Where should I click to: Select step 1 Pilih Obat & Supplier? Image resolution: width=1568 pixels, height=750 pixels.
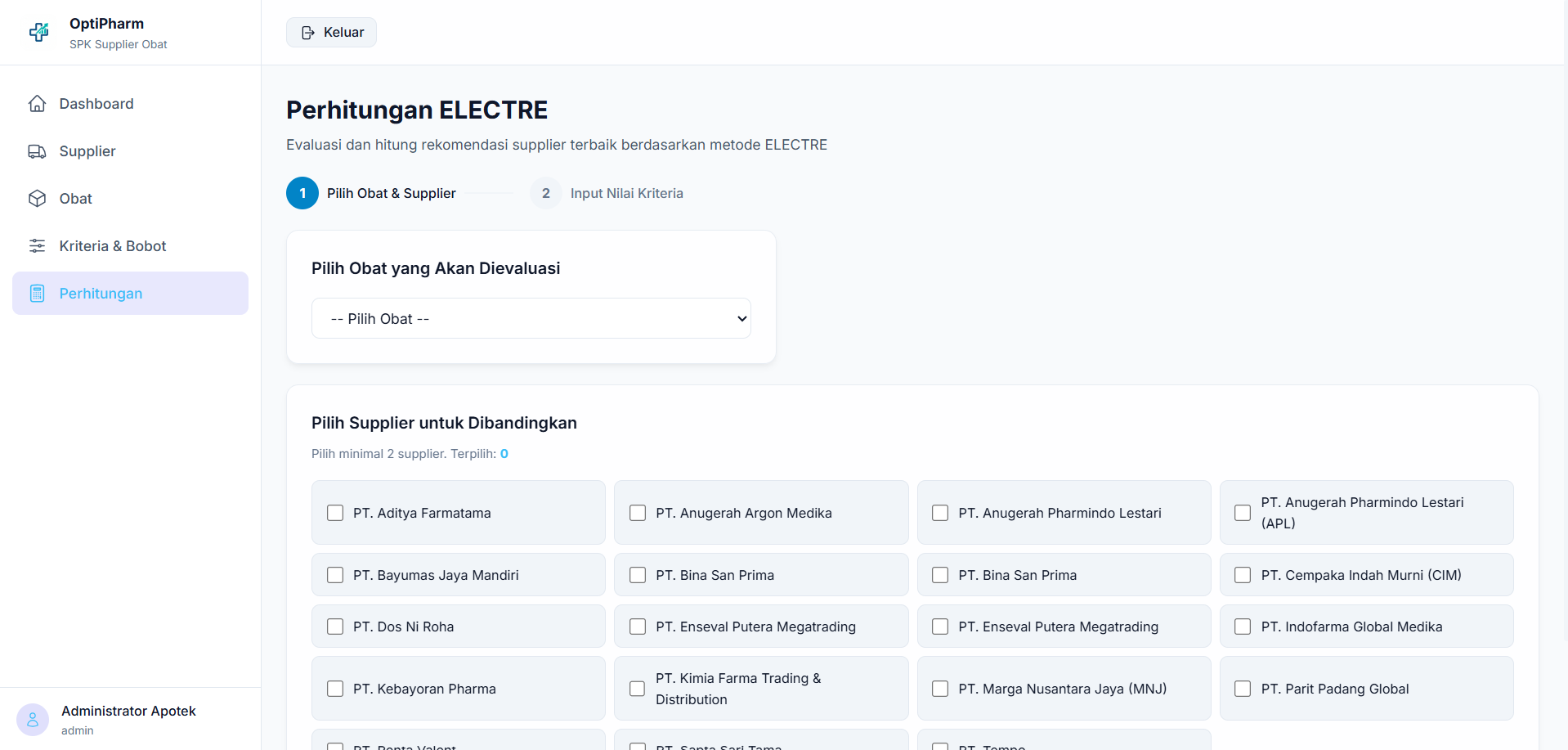click(x=371, y=193)
